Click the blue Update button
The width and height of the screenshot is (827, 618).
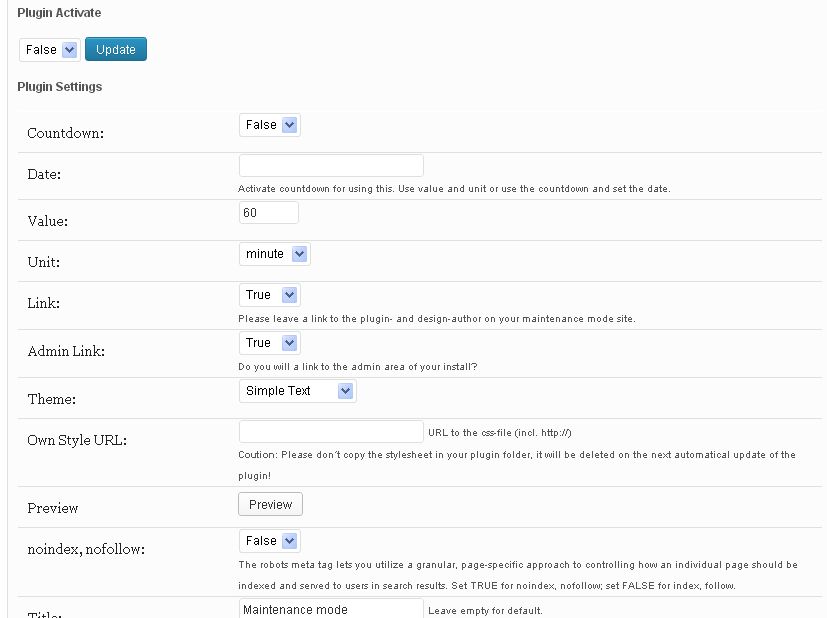[x=116, y=49]
